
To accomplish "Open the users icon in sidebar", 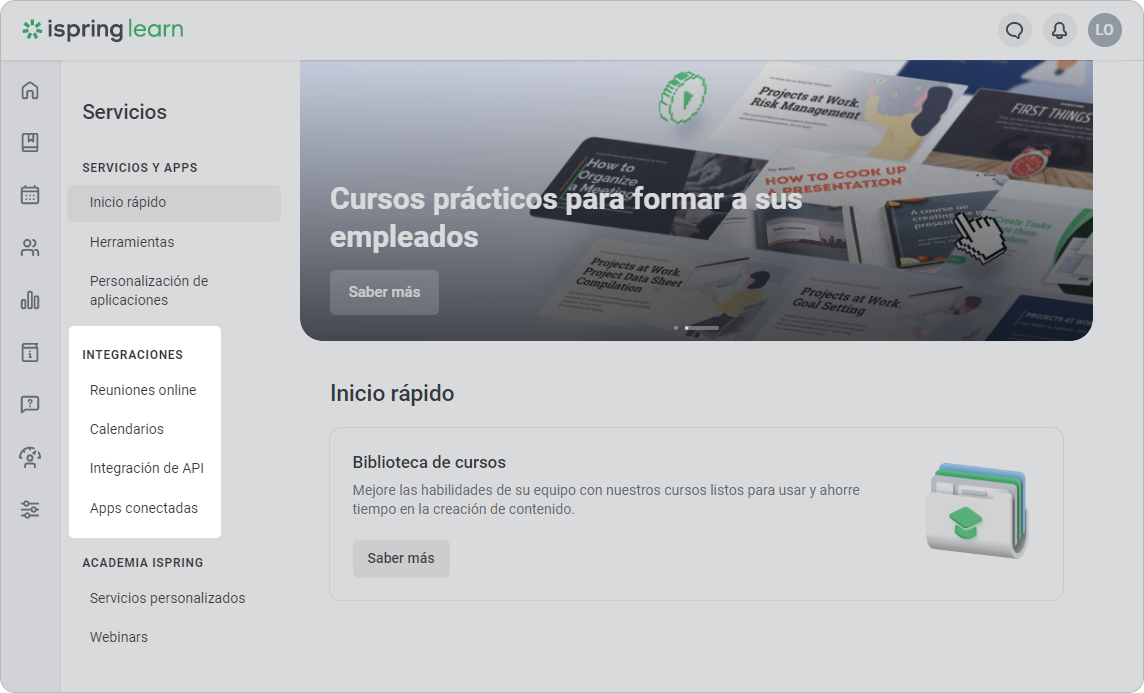I will click(x=30, y=248).
